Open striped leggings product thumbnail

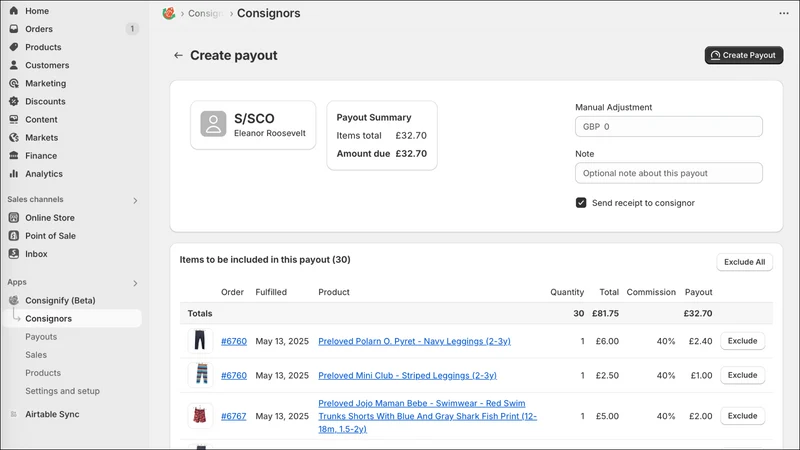click(x=200, y=374)
